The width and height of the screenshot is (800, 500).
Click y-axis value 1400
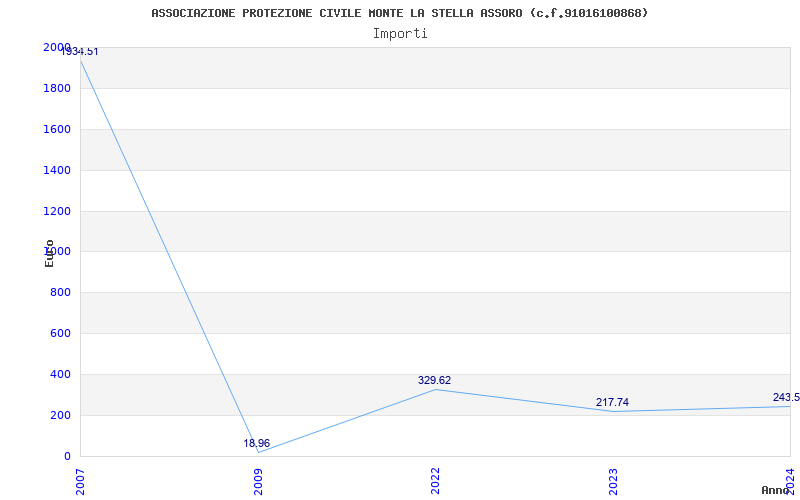[x=57, y=170]
